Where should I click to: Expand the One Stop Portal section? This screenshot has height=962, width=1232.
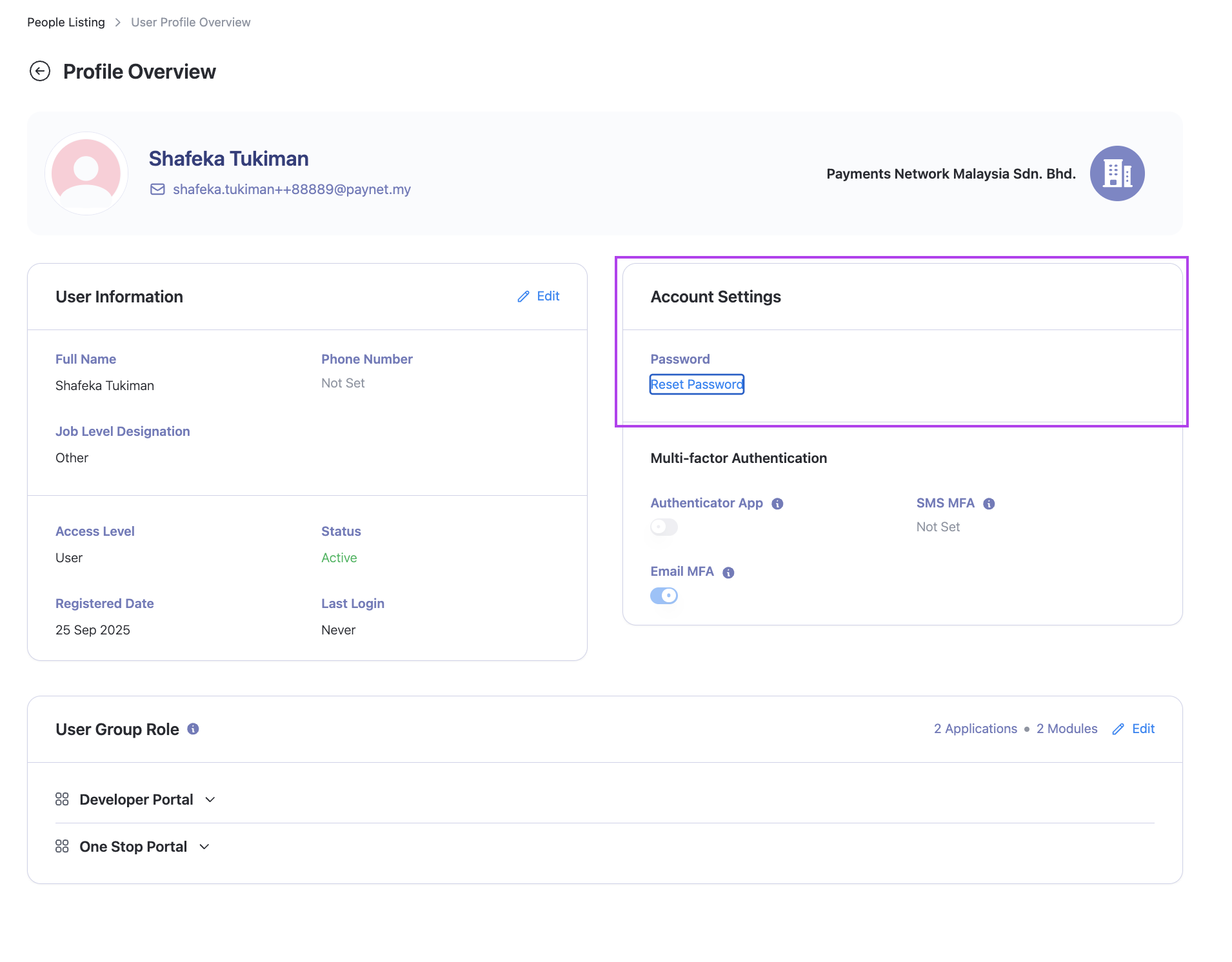pyautogui.click(x=204, y=847)
